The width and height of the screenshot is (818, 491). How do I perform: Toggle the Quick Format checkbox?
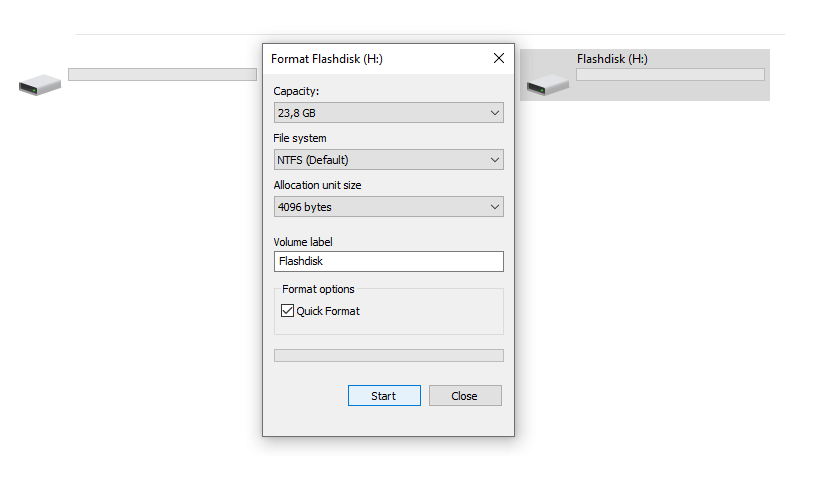(x=287, y=311)
